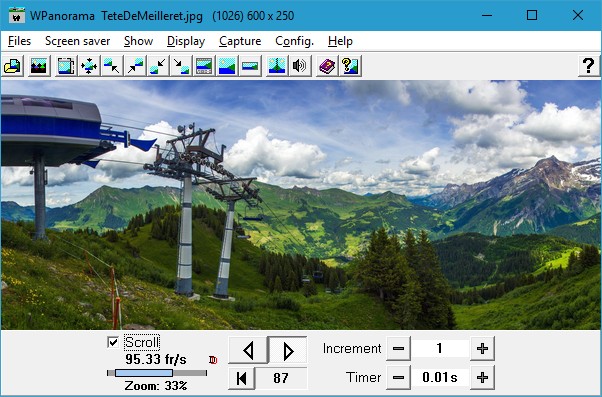Click the reduced-height strip display icon
This screenshot has height=397, width=602.
point(250,66)
